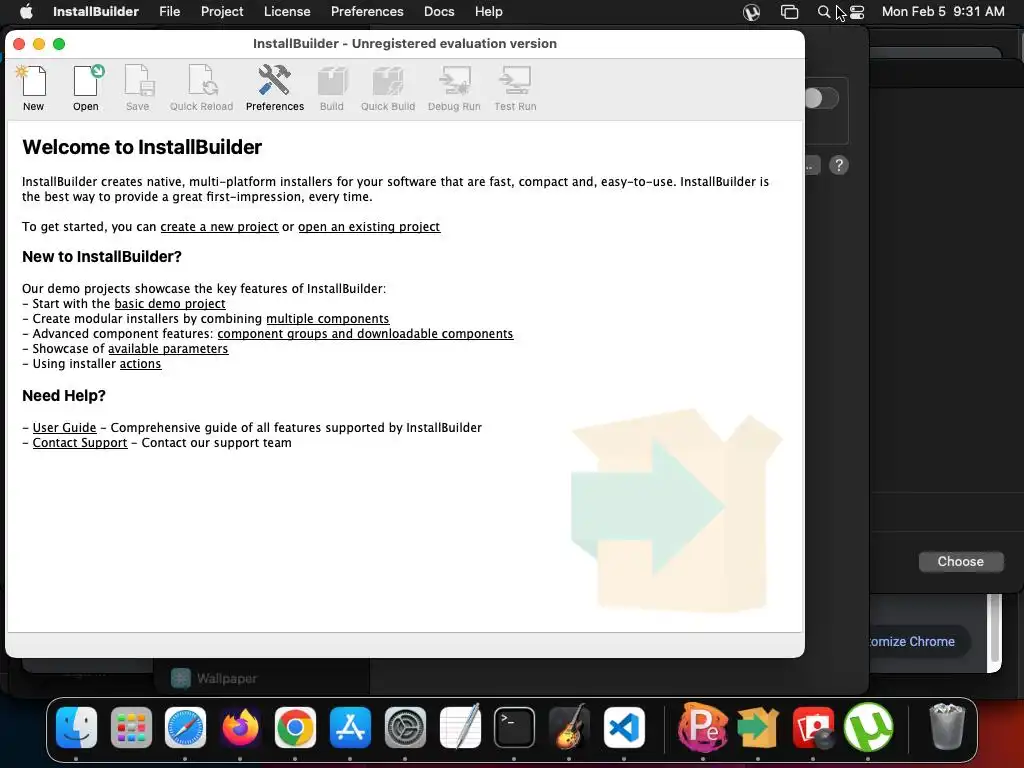Viewport: 1024px width, 768px height.
Task: Click the Quick Reload toolbar icon
Action: [201, 88]
